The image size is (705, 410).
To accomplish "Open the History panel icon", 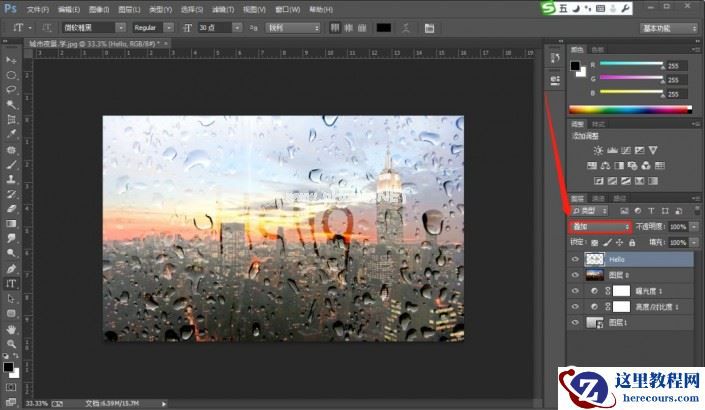I will [555, 58].
